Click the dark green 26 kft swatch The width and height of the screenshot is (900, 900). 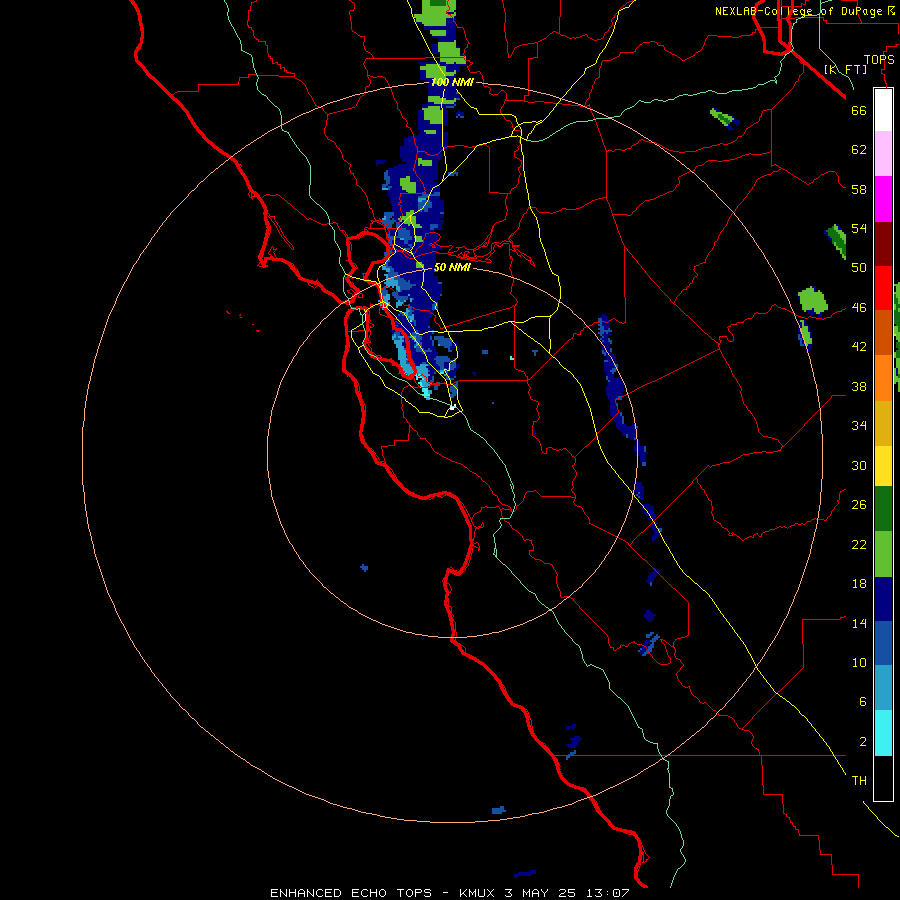tap(883, 509)
